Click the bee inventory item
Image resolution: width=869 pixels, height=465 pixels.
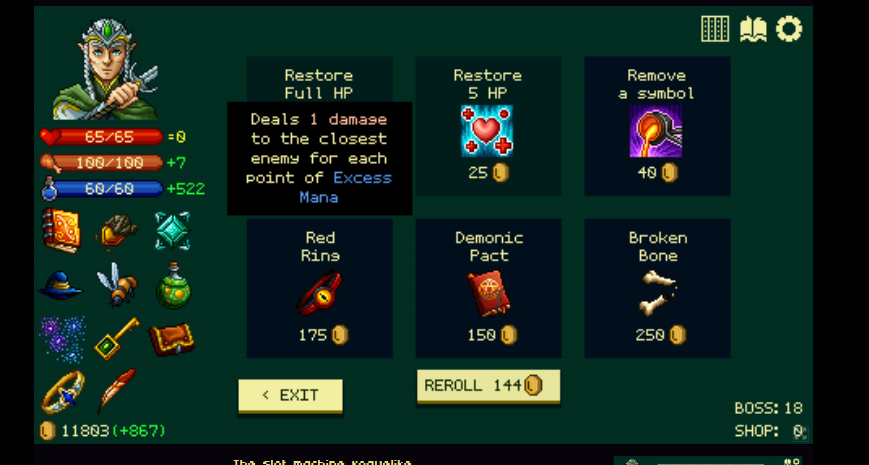[x=117, y=284]
